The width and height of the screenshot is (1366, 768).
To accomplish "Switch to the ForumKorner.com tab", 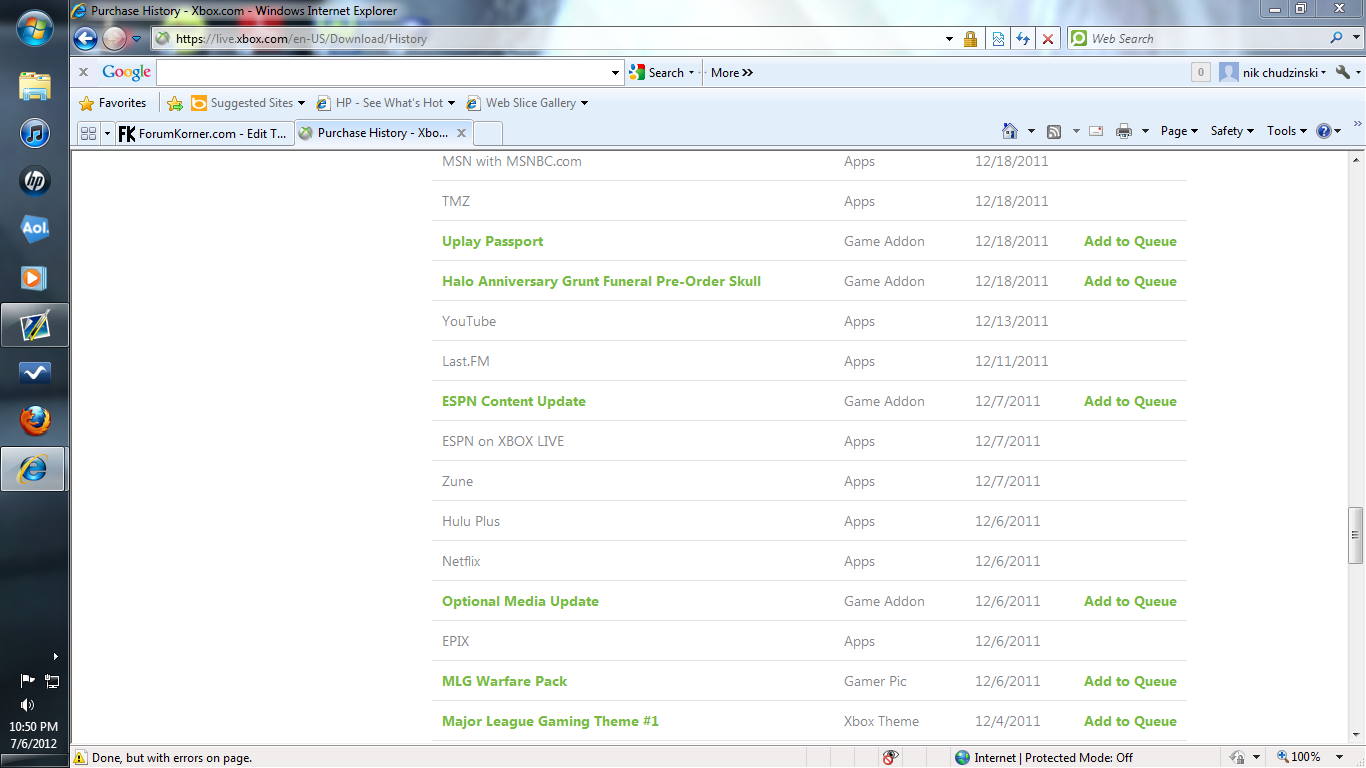I will pos(205,133).
